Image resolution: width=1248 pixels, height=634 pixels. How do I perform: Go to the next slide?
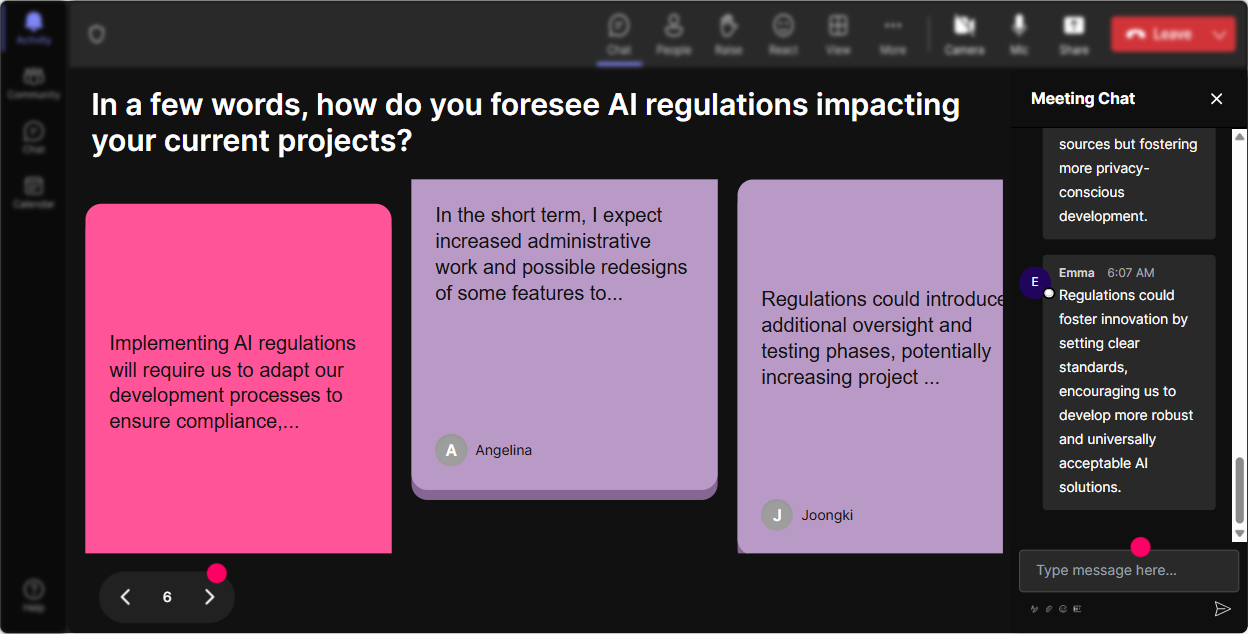(209, 597)
